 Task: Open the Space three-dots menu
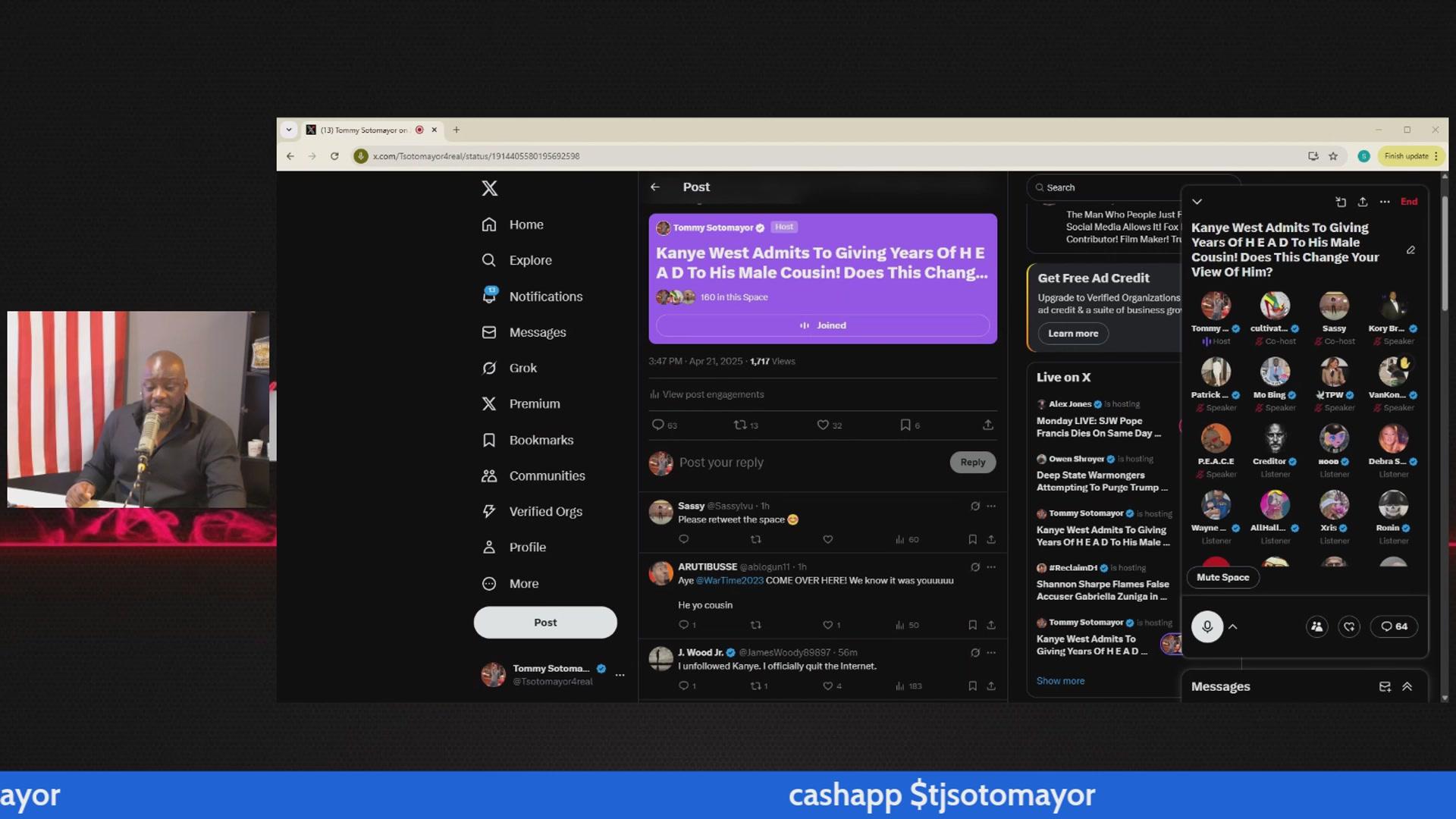pyautogui.click(x=1385, y=202)
